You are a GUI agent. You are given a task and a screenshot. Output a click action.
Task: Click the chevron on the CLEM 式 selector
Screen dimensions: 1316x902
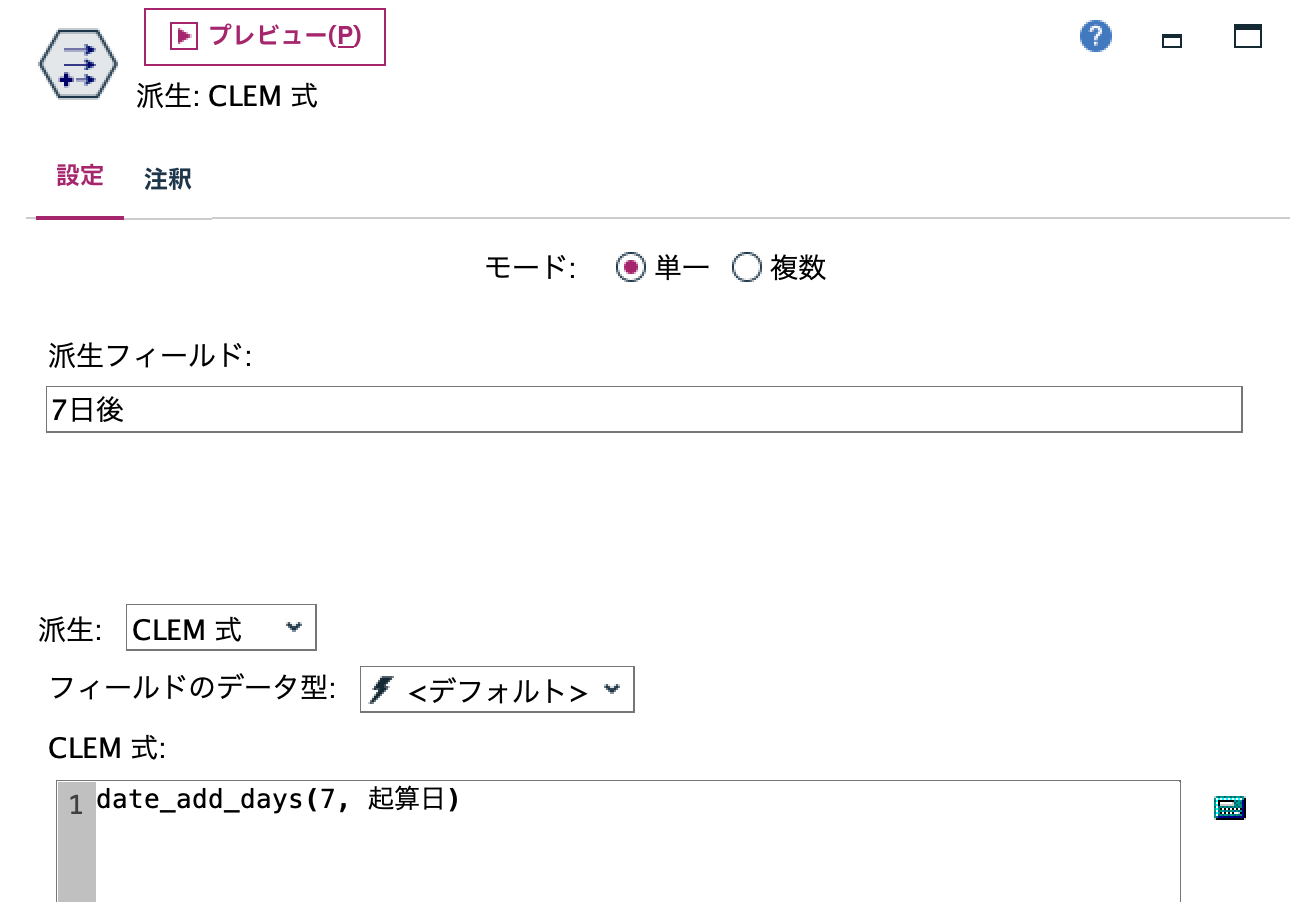(293, 627)
